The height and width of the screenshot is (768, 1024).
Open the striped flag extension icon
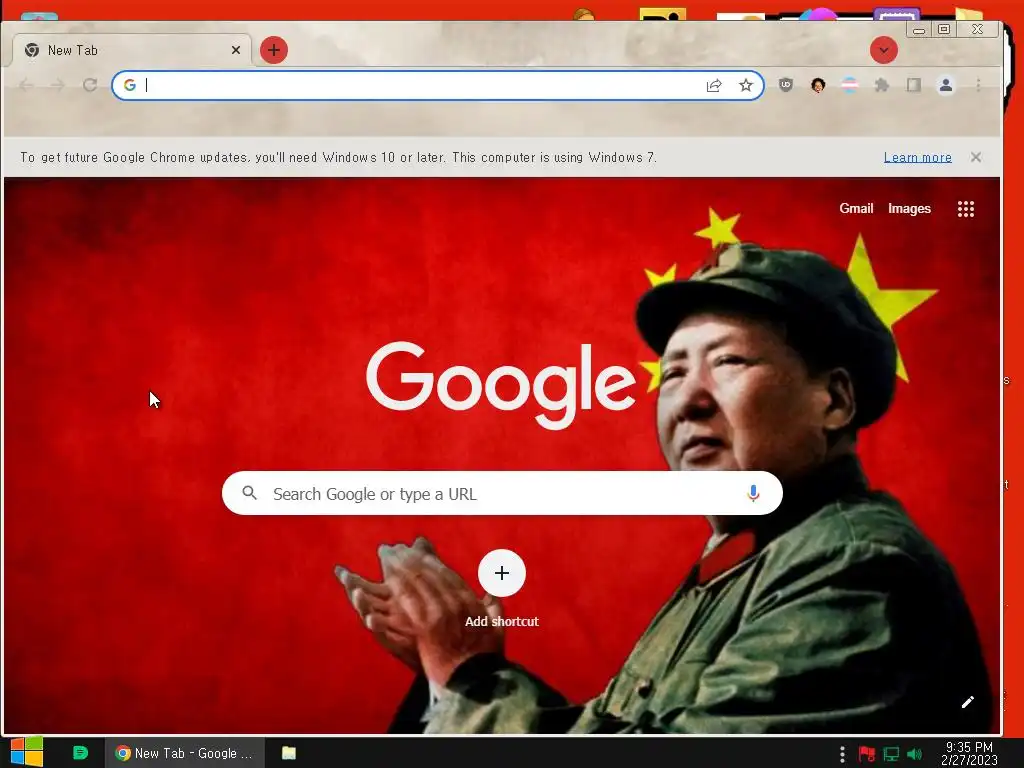850,85
